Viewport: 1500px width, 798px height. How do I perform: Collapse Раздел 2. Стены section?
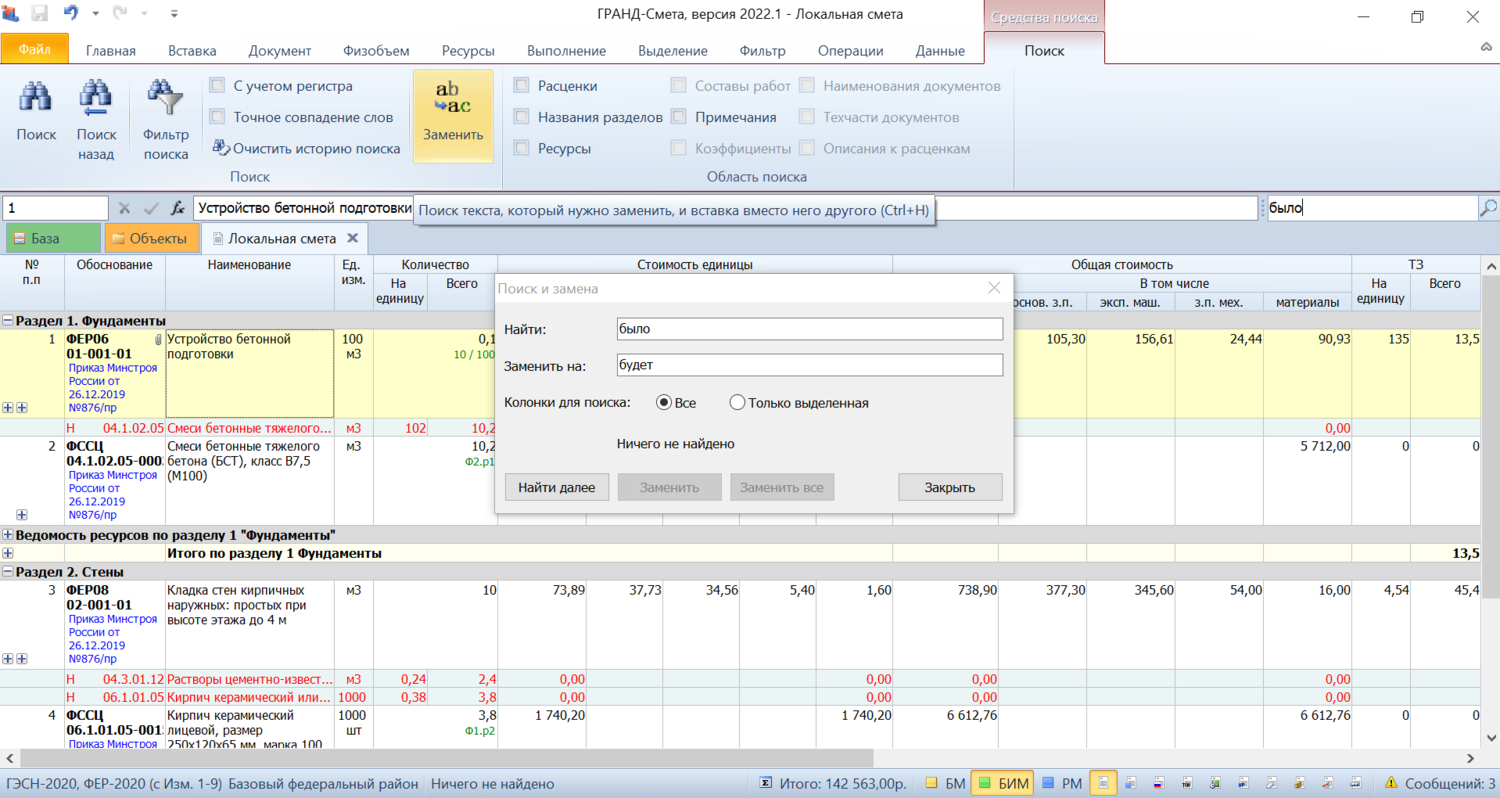(x=8, y=572)
